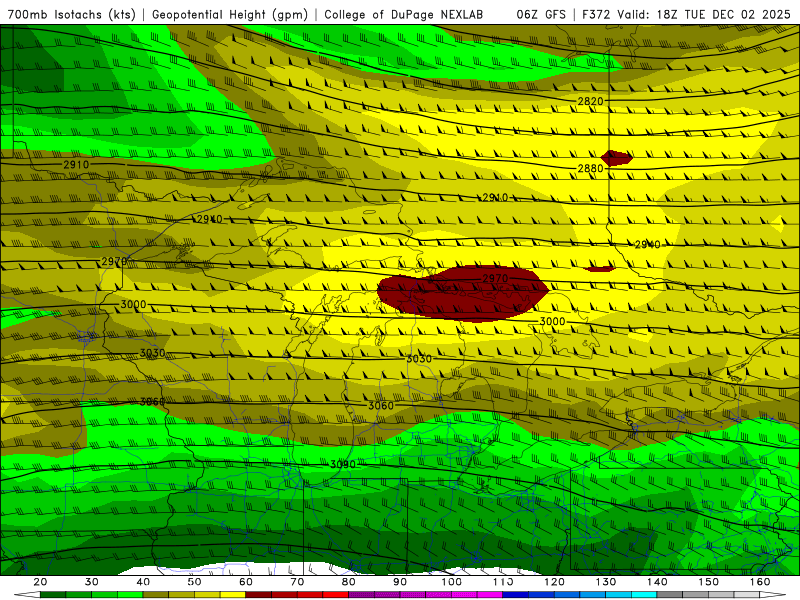The image size is (800, 600).
Task: Click the 2820 height contour label
Action: click(590, 101)
